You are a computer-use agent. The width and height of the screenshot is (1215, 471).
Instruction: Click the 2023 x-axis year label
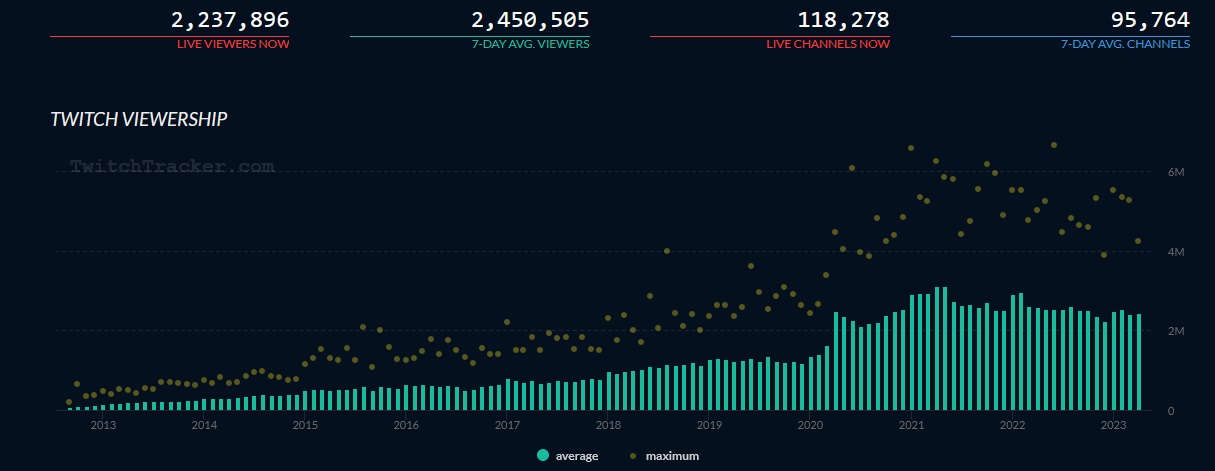pos(1113,425)
